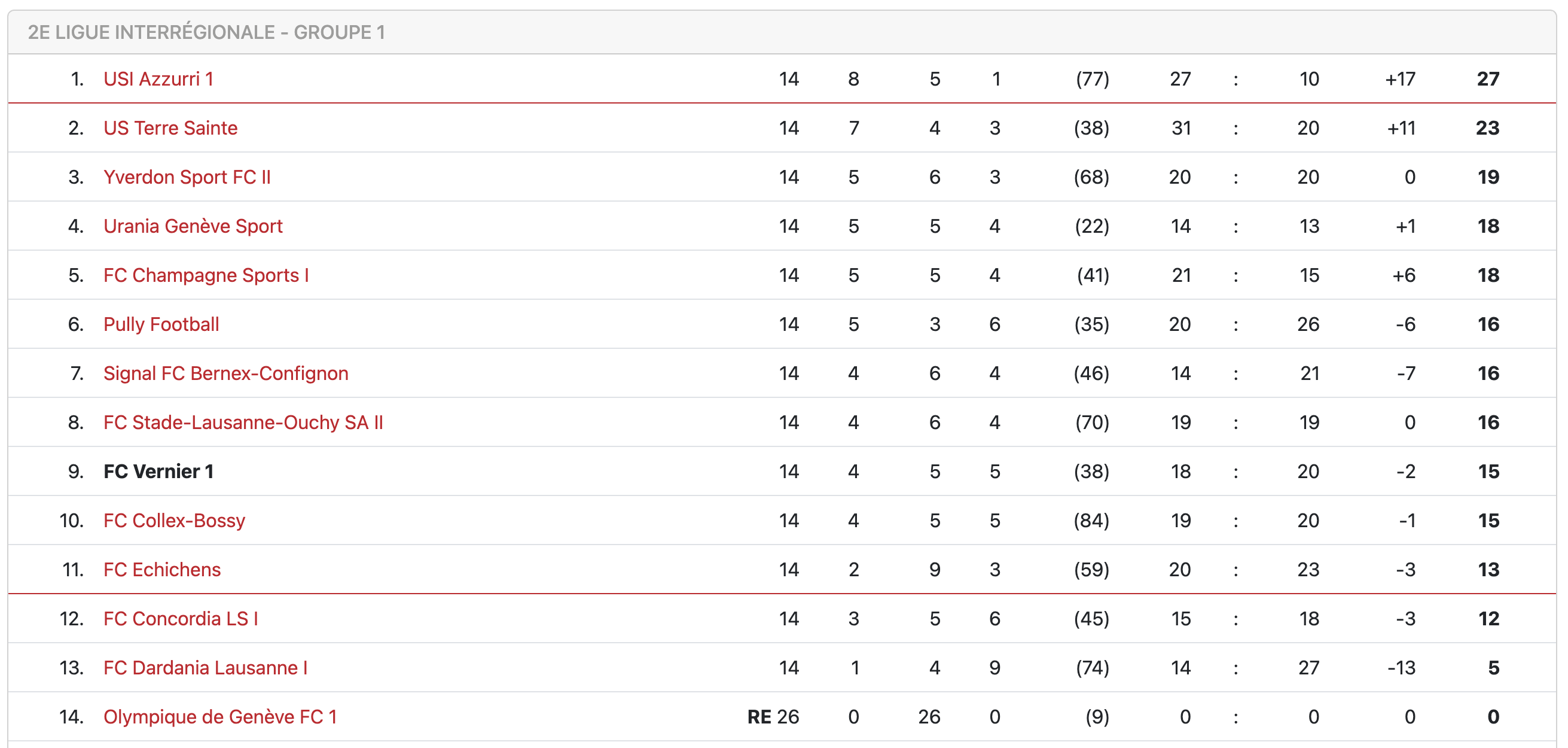Open the USI Azzurri 1 team link
1568x748 pixels.
158,79
